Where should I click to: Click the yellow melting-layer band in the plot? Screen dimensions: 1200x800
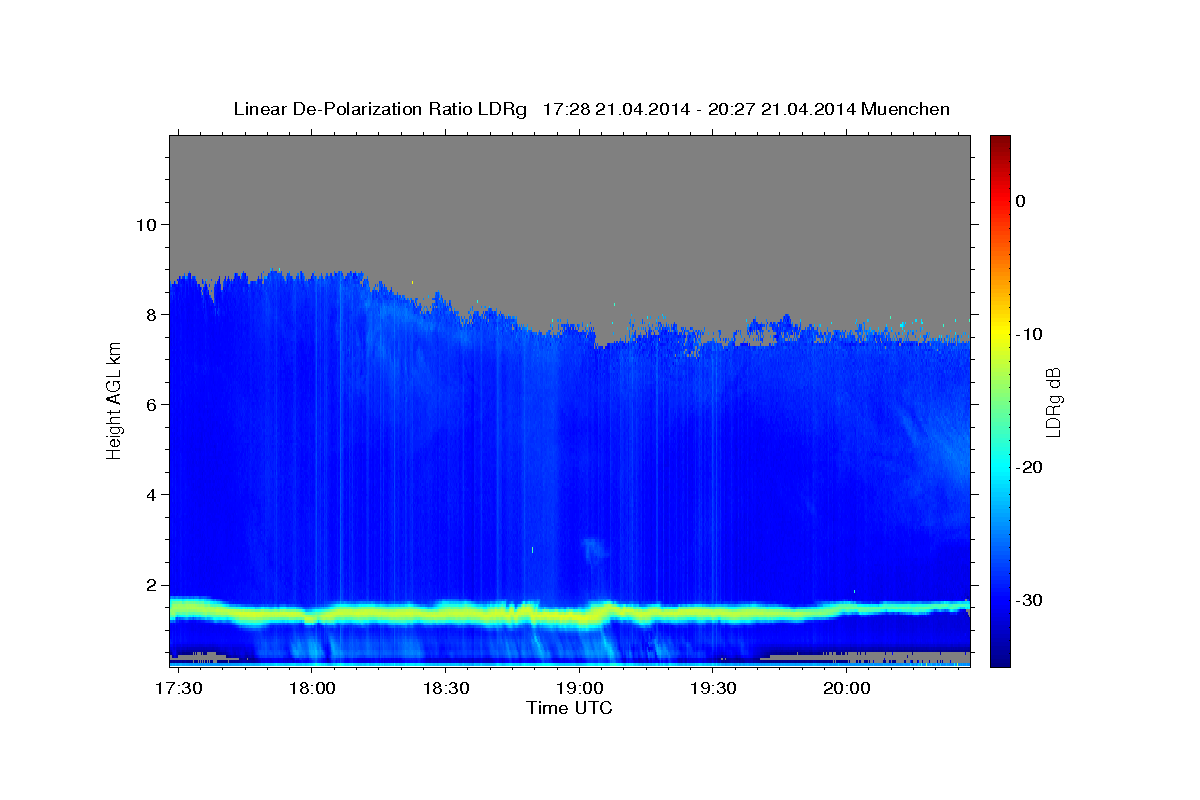570,613
